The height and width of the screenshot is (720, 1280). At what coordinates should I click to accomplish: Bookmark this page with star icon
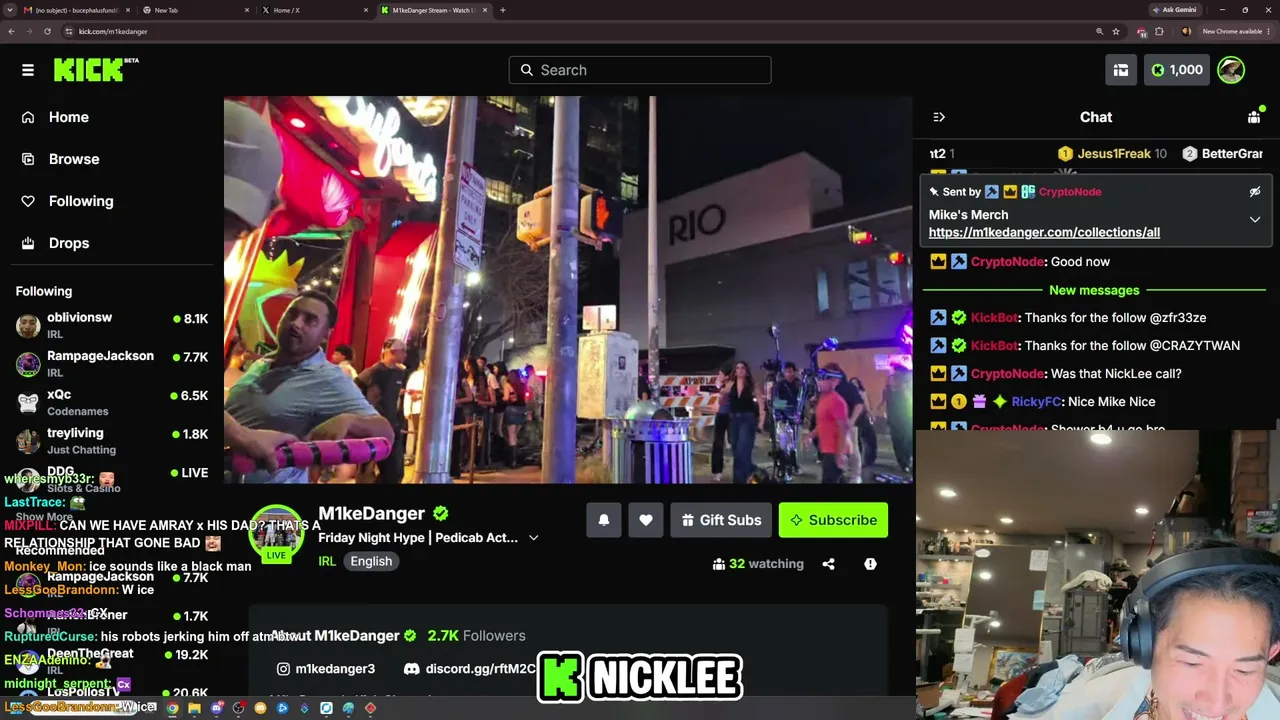[1116, 31]
